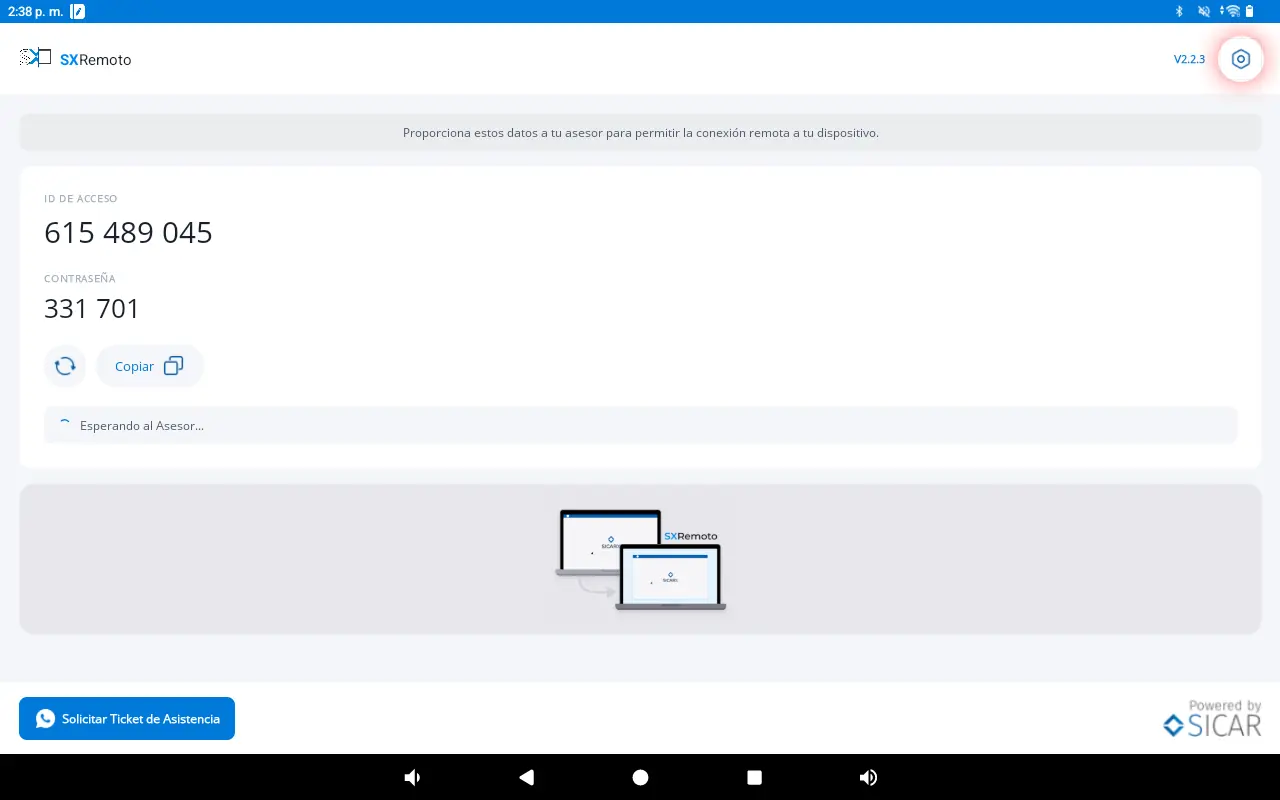This screenshot has width=1280, height=800.
Task: Tap the status bar clock 2:38 p. m.
Action: tap(34, 11)
